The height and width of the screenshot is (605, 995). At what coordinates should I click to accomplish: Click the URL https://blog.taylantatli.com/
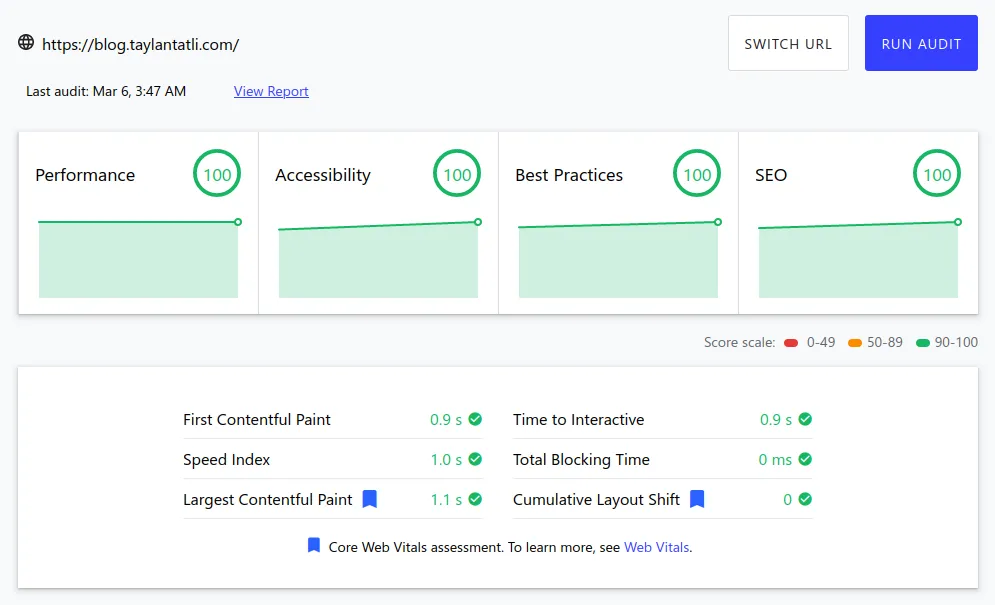[x=142, y=43]
